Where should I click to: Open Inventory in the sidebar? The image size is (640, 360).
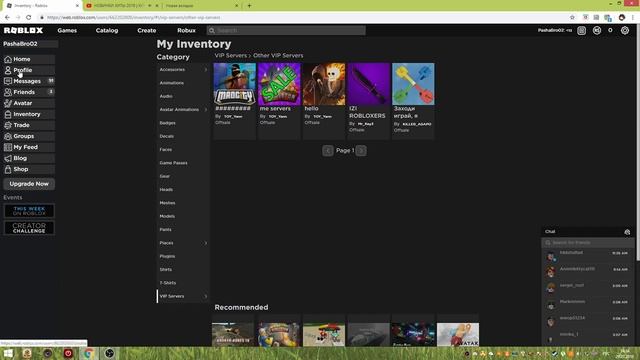click(29, 114)
